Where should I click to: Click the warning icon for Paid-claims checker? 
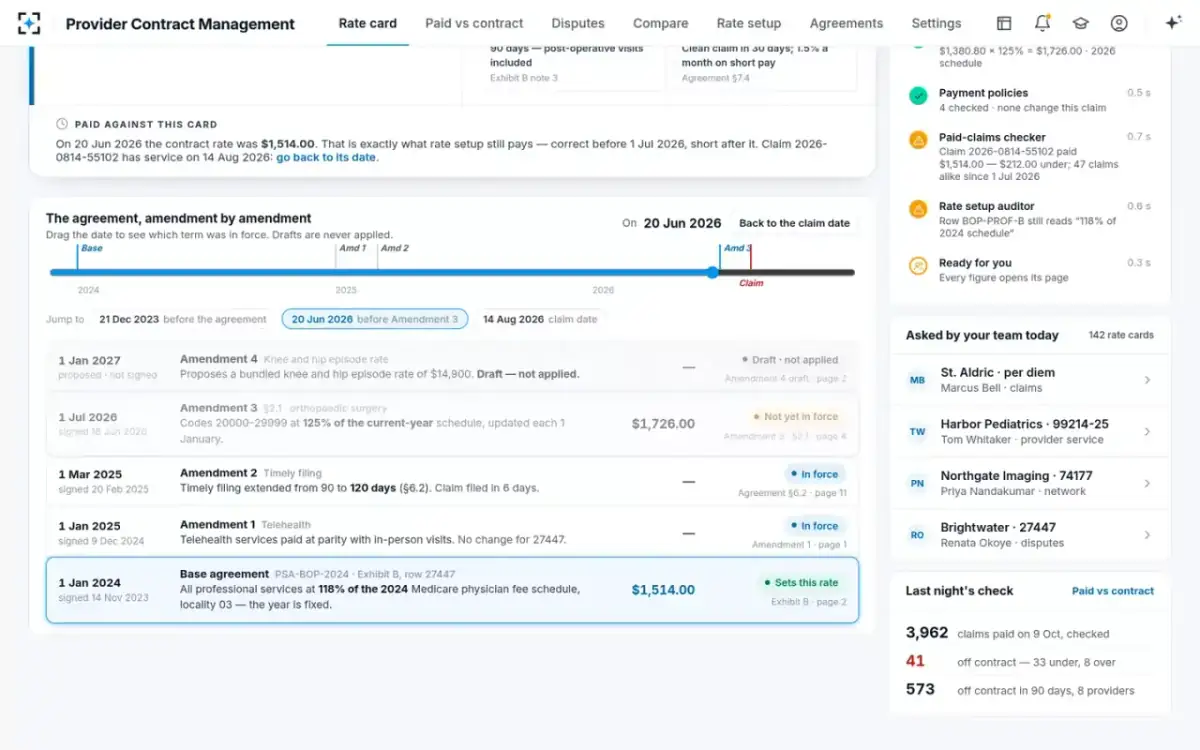coord(918,141)
